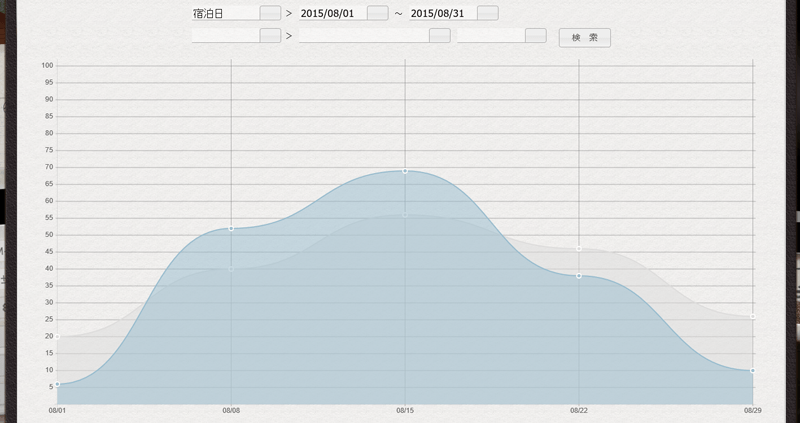Select the gray series point at 08/29

752,317
